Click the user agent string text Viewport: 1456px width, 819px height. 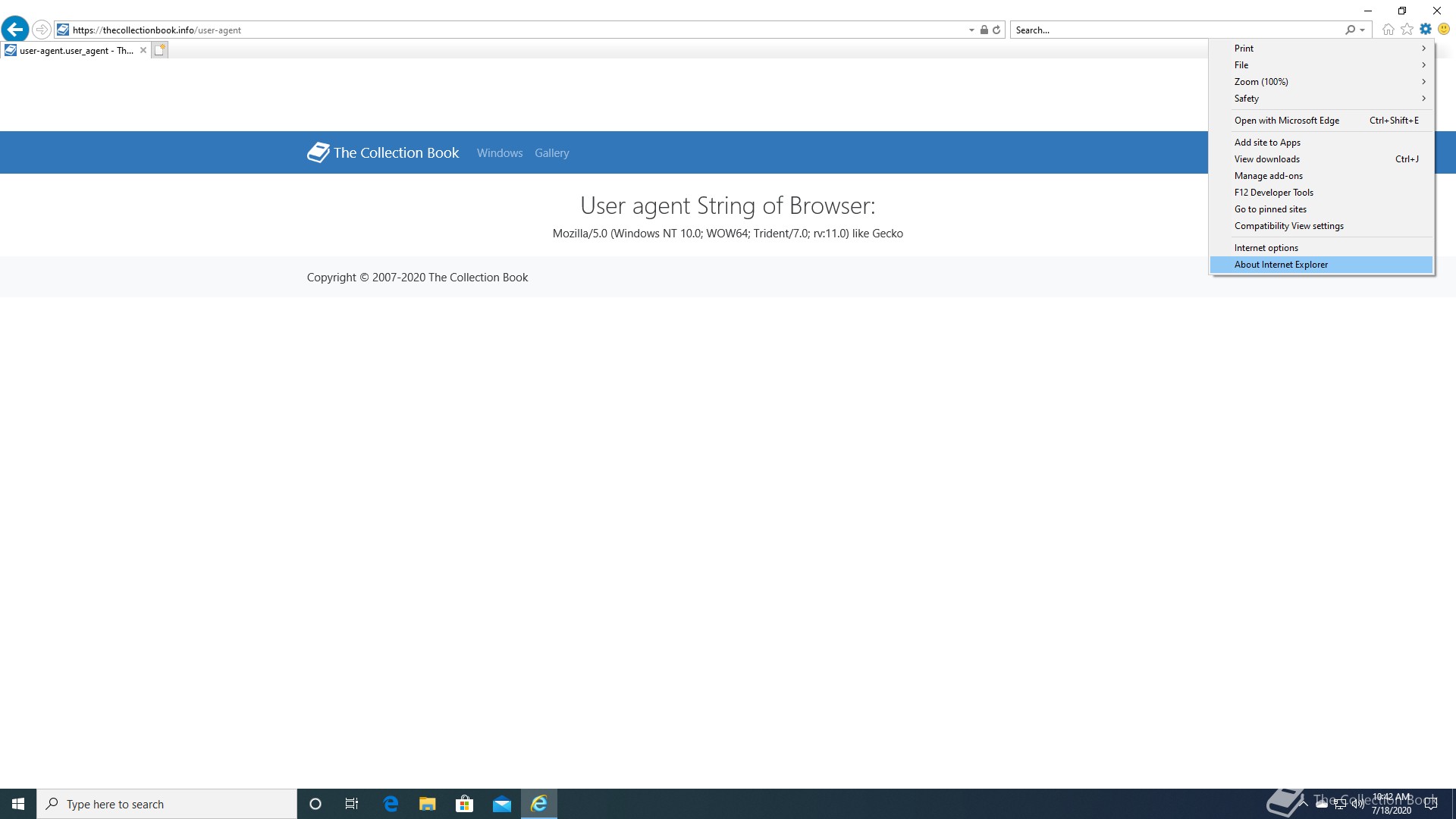pyautogui.click(x=727, y=233)
